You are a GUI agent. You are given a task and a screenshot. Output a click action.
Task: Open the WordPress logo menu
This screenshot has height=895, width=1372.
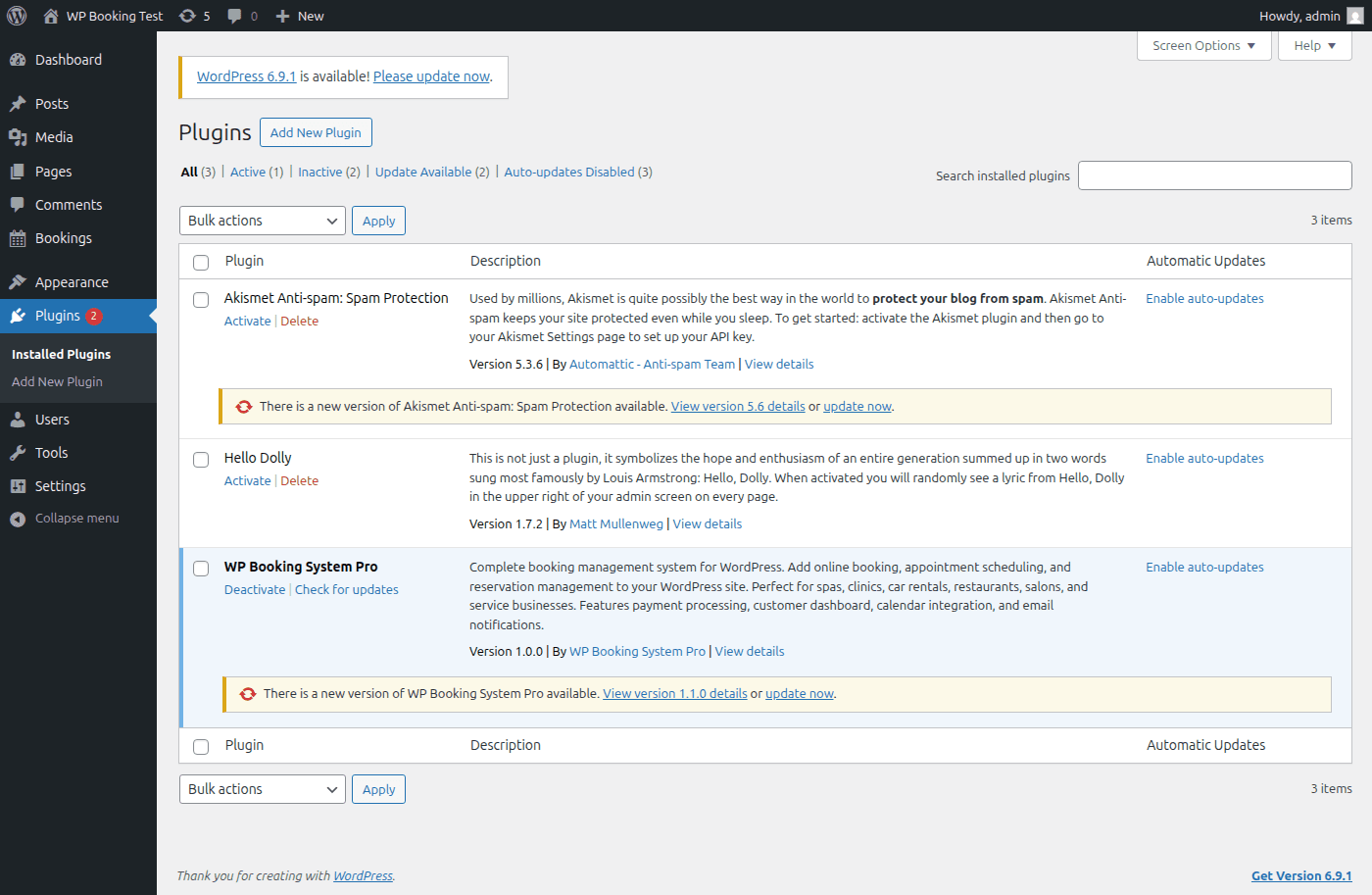(x=16, y=15)
